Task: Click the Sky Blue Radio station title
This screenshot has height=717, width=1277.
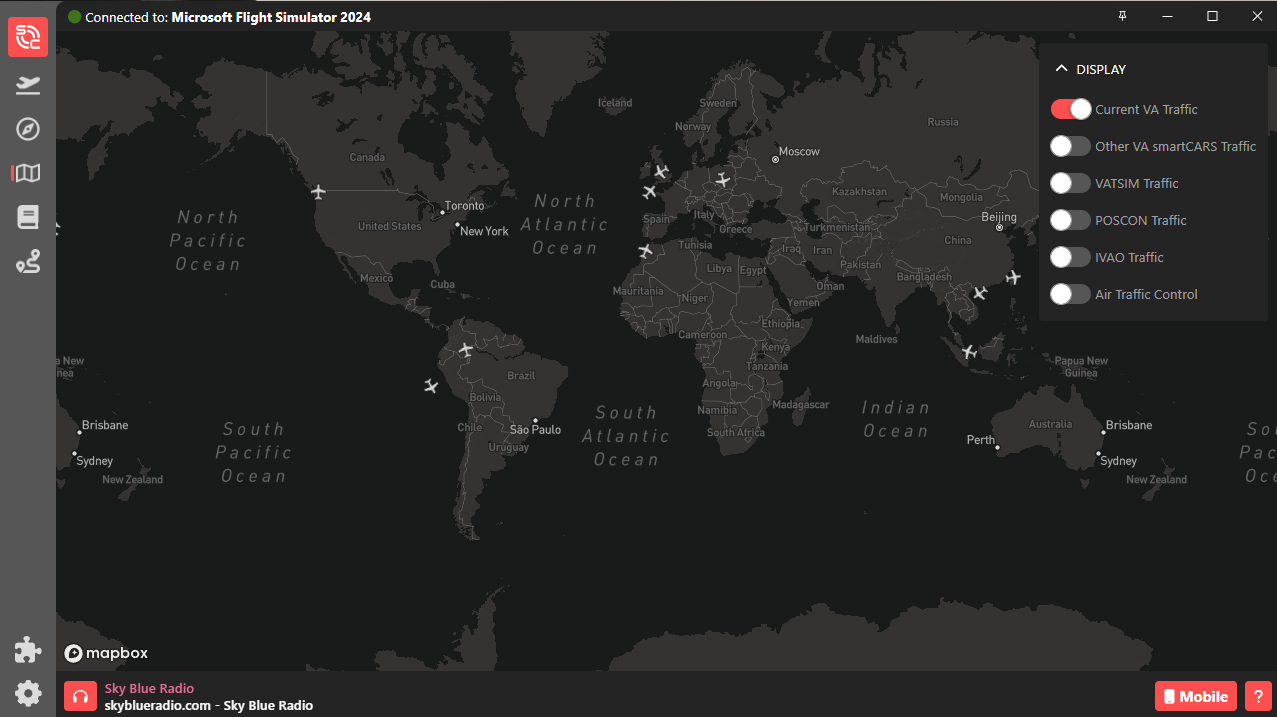Action: pos(149,688)
